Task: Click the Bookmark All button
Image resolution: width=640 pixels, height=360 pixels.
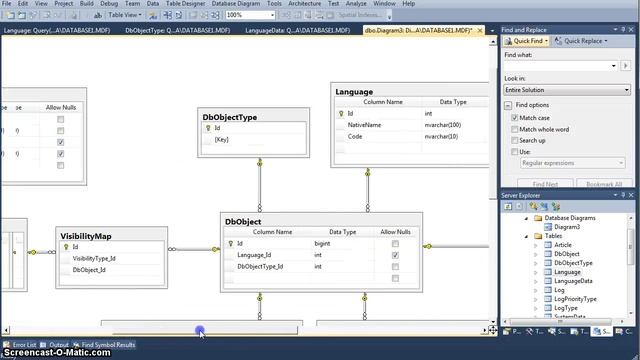Action: tap(604, 184)
